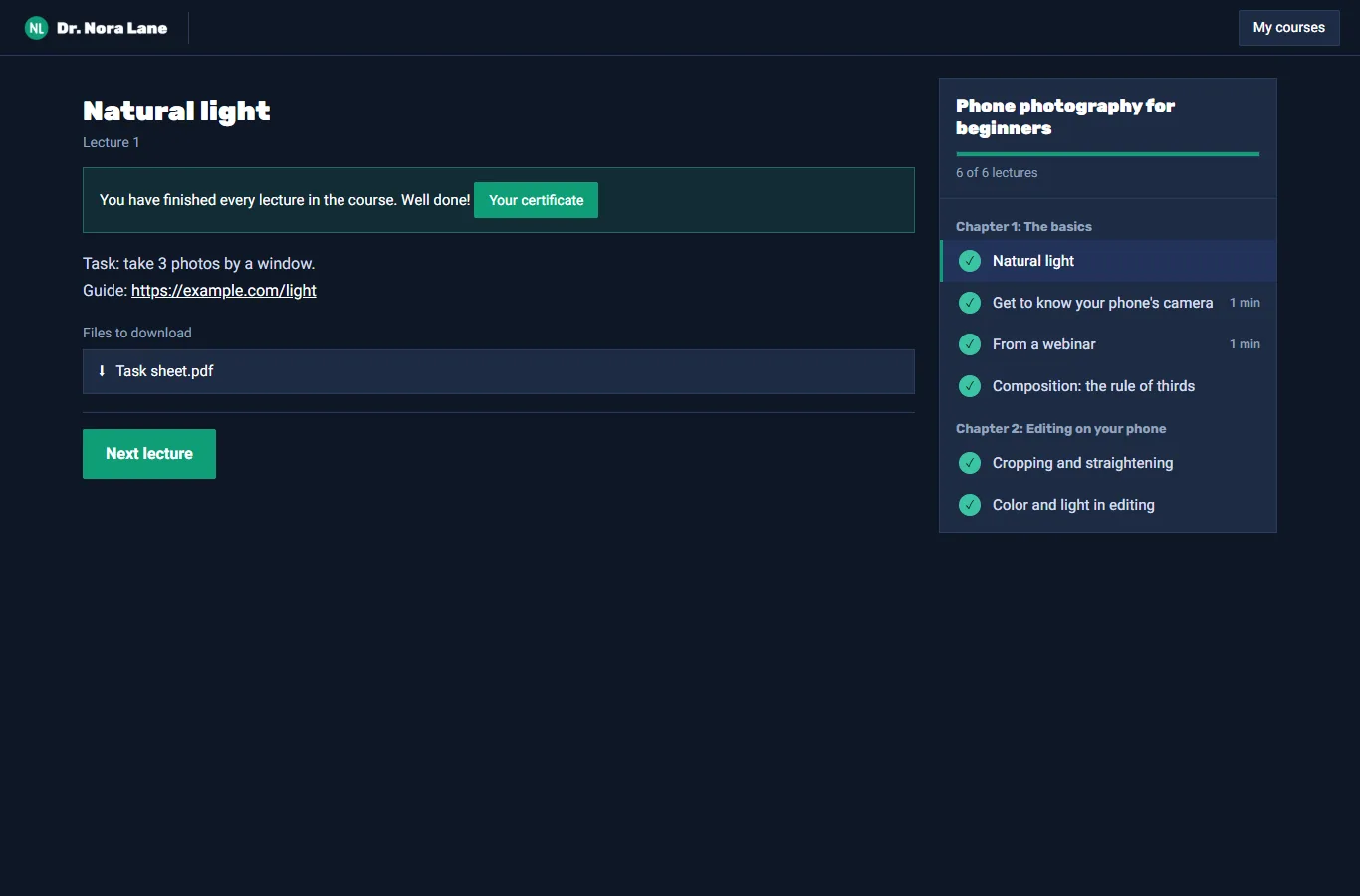
Task: Click the Chapter 2: Editing on your phone heading
Action: (1060, 429)
